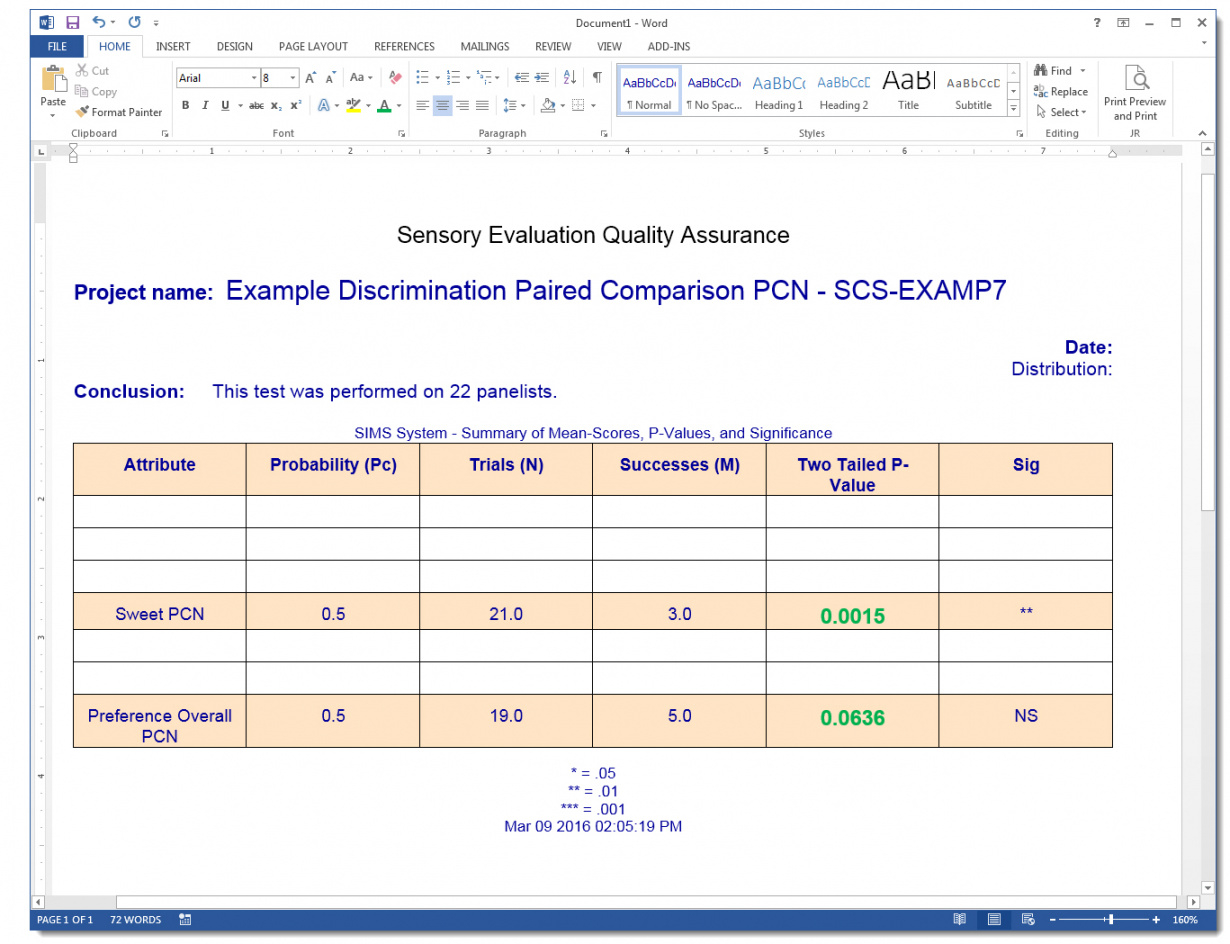
Task: Click the Two Tailed P-Value 0.0015 cell
Action: coord(852,616)
